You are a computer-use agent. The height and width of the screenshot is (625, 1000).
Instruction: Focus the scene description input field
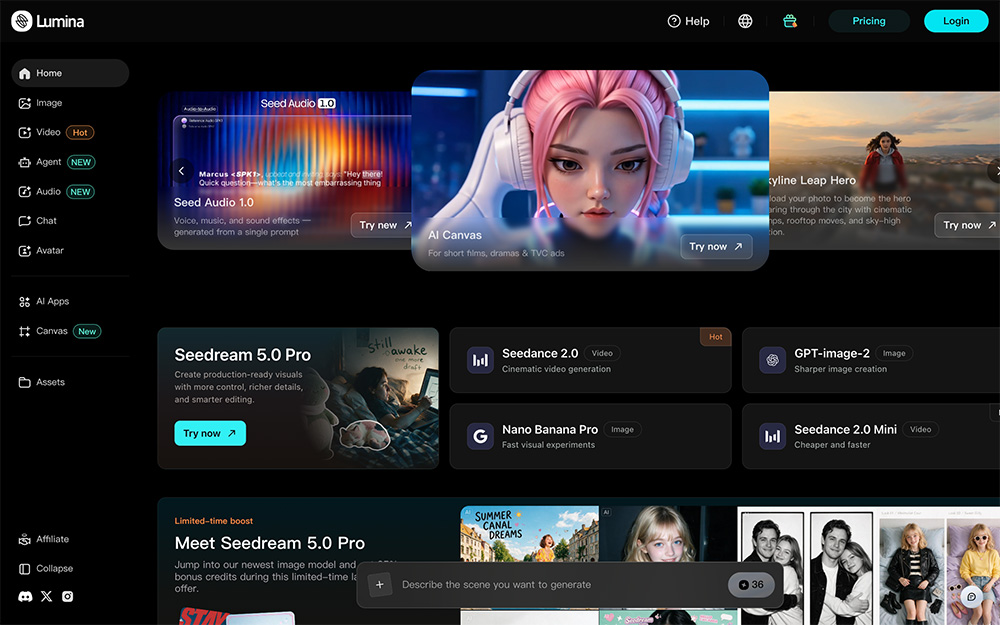point(558,584)
